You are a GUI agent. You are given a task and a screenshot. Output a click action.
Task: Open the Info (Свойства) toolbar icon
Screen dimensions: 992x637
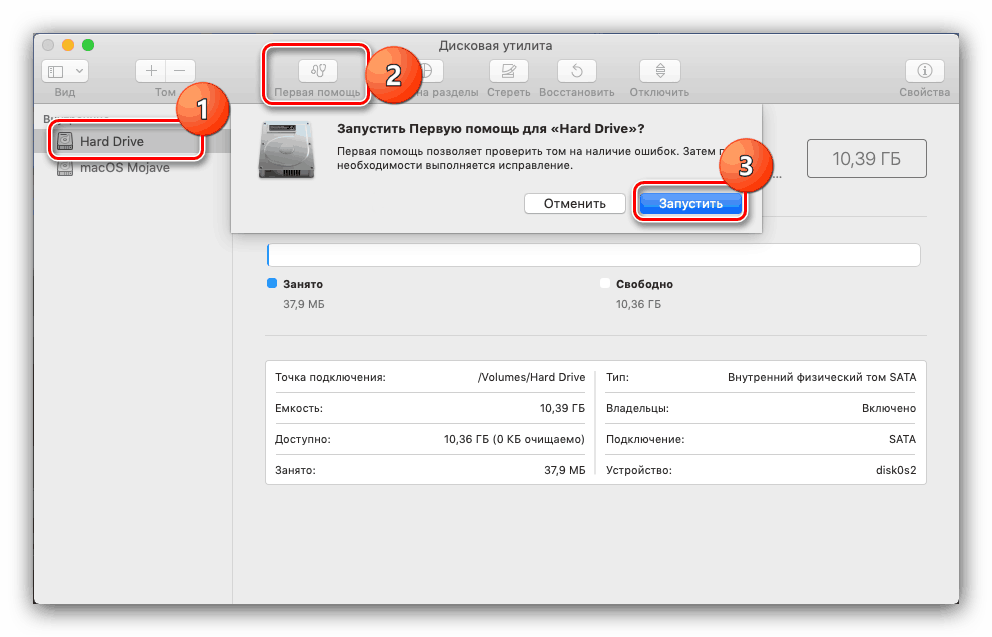(924, 71)
